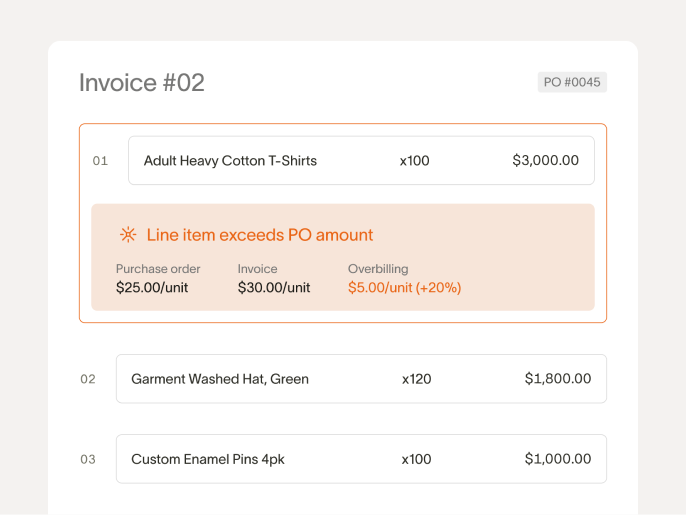Click the line number 03
Viewport: 686px width, 515px height.
pos(88,459)
